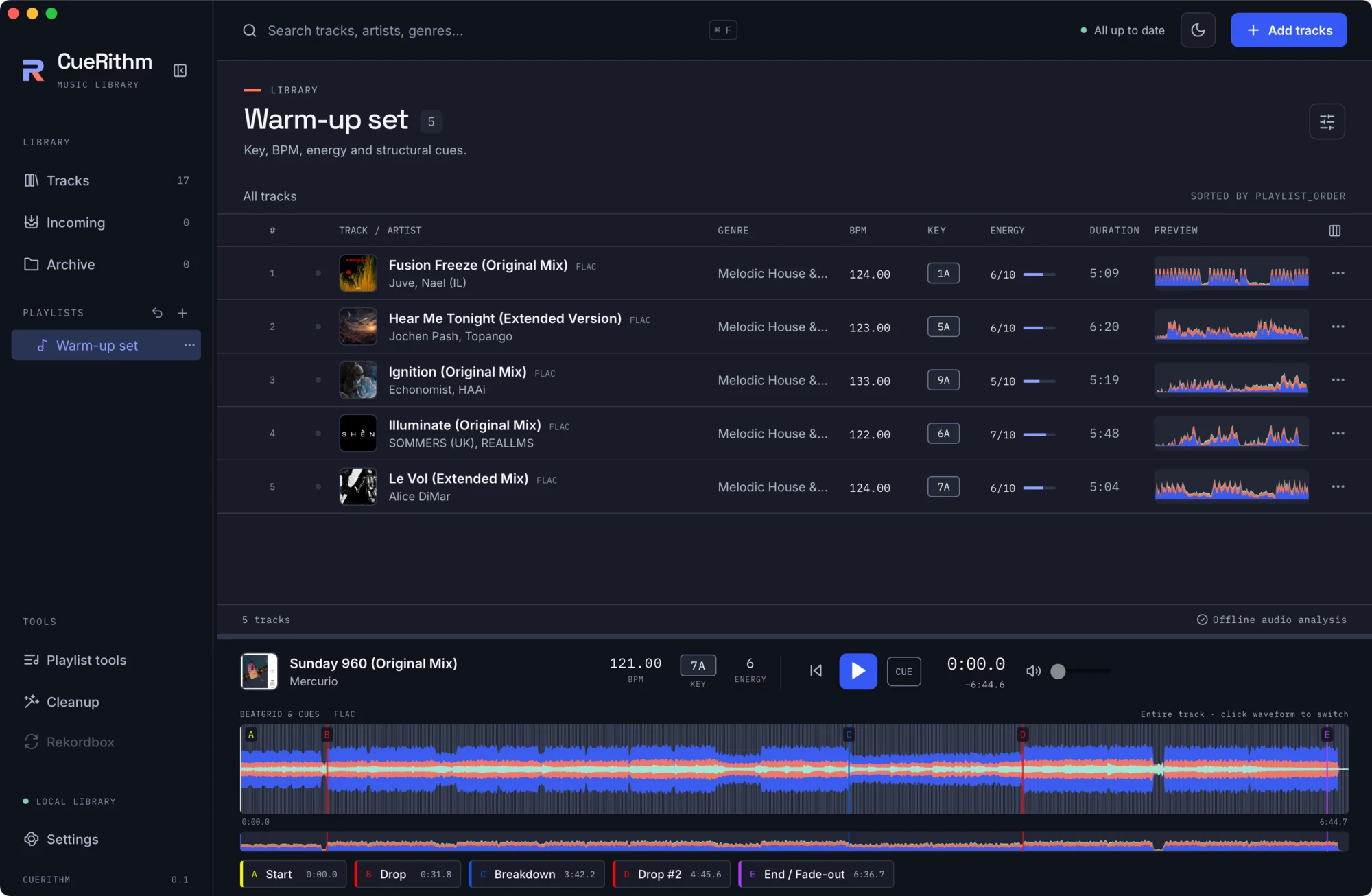Open more options for Illuminate row

click(x=1338, y=434)
